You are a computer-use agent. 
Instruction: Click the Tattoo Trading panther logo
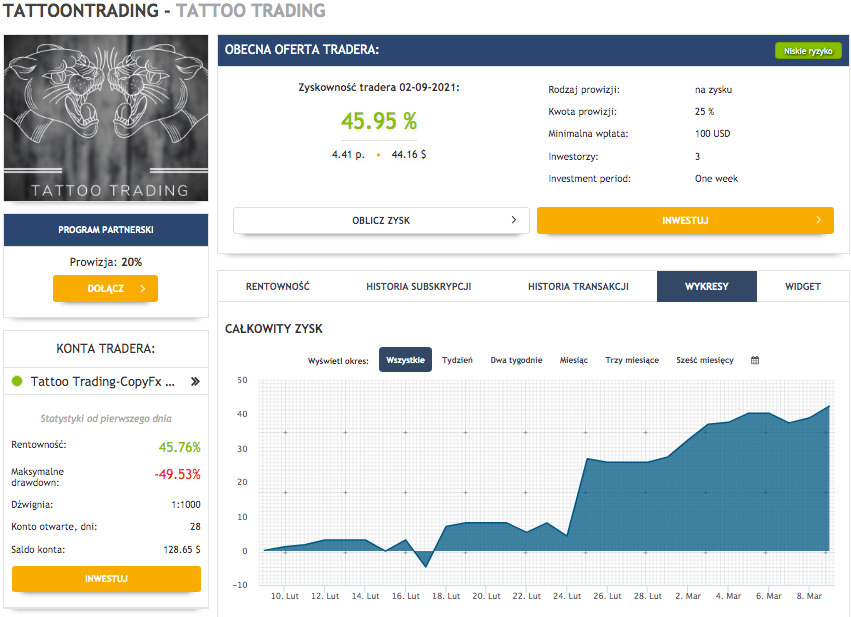pos(106,118)
